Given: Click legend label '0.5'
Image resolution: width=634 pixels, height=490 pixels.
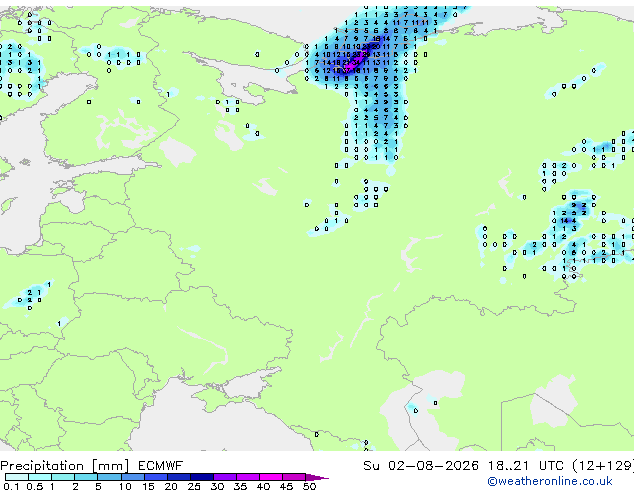Looking at the screenshot, I should coord(35,486).
